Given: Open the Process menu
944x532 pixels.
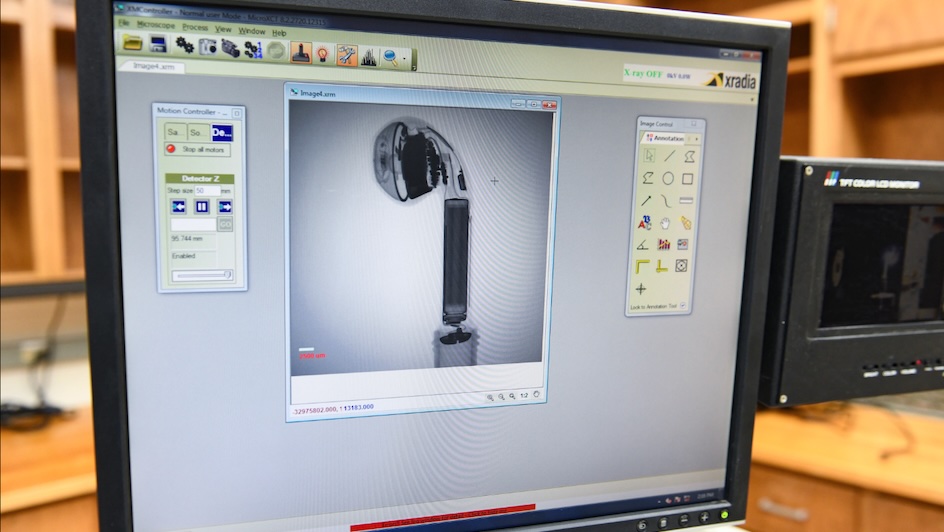Looking at the screenshot, I should 195,27.
